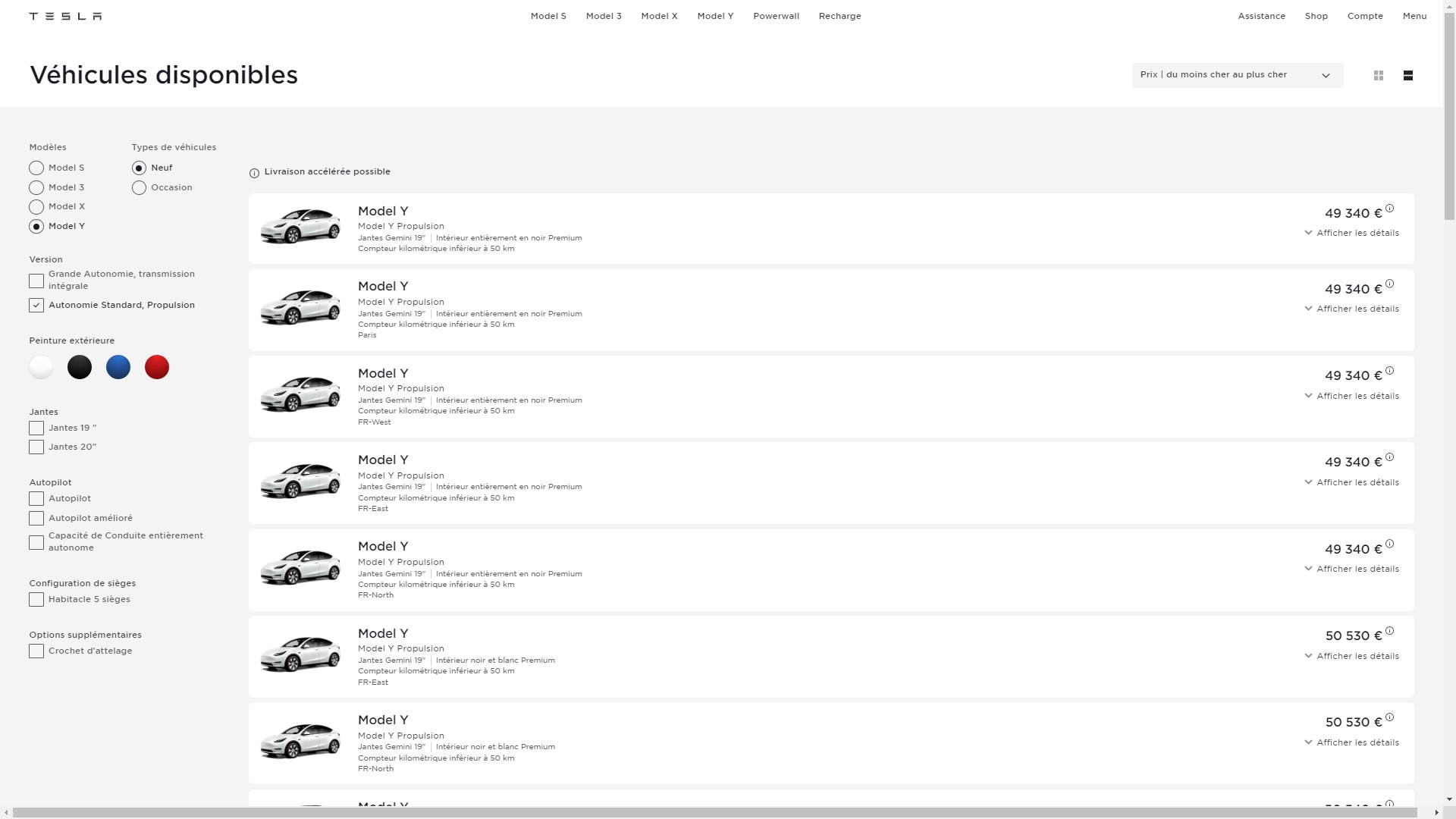Choose Neuf vehicle type
Viewport: 1456px width, 819px height.
(x=139, y=168)
